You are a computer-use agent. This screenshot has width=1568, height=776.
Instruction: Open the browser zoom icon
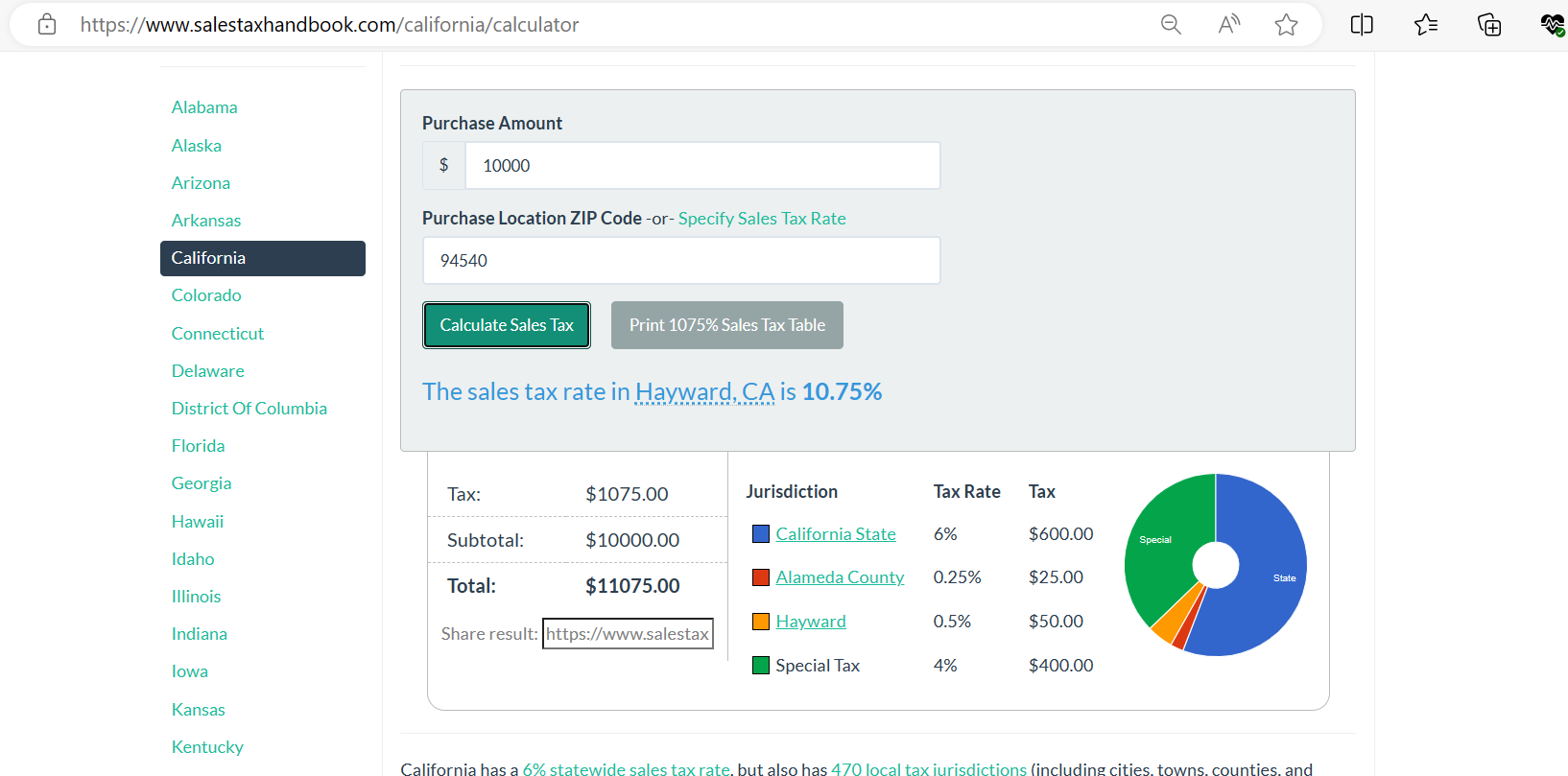tap(1171, 25)
